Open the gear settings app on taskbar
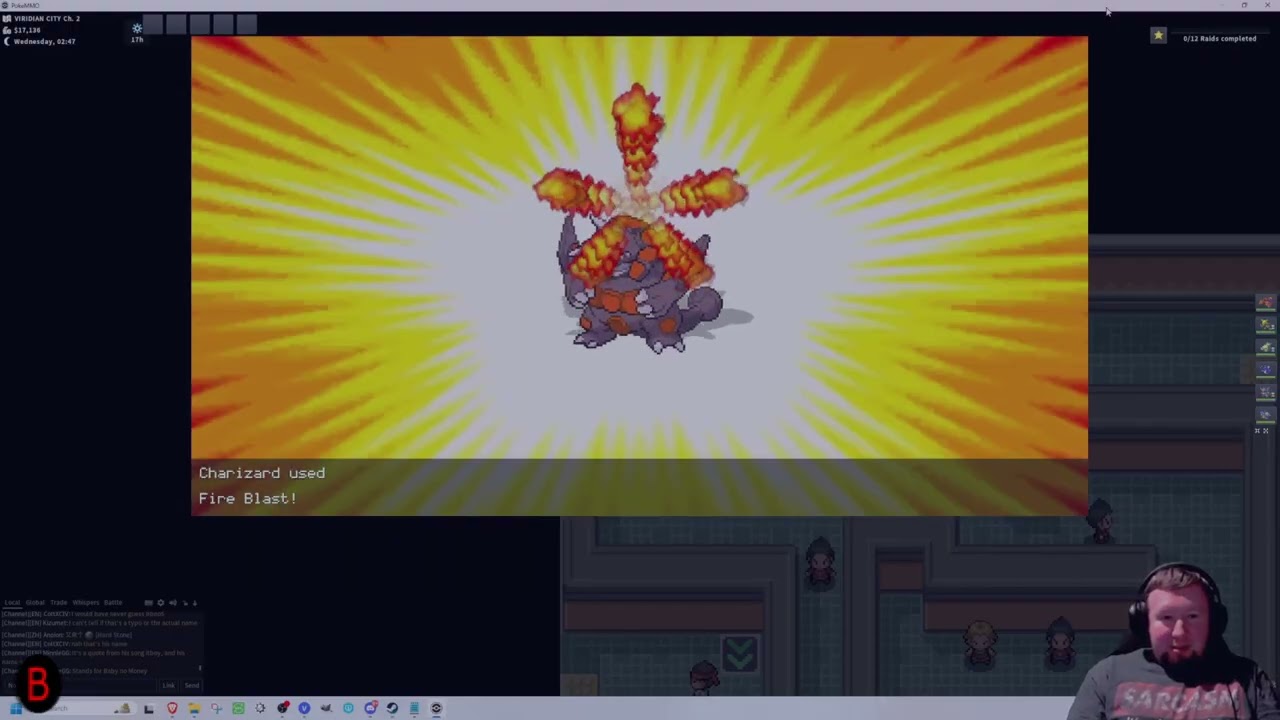Viewport: 1280px width, 720px height. coord(260,708)
